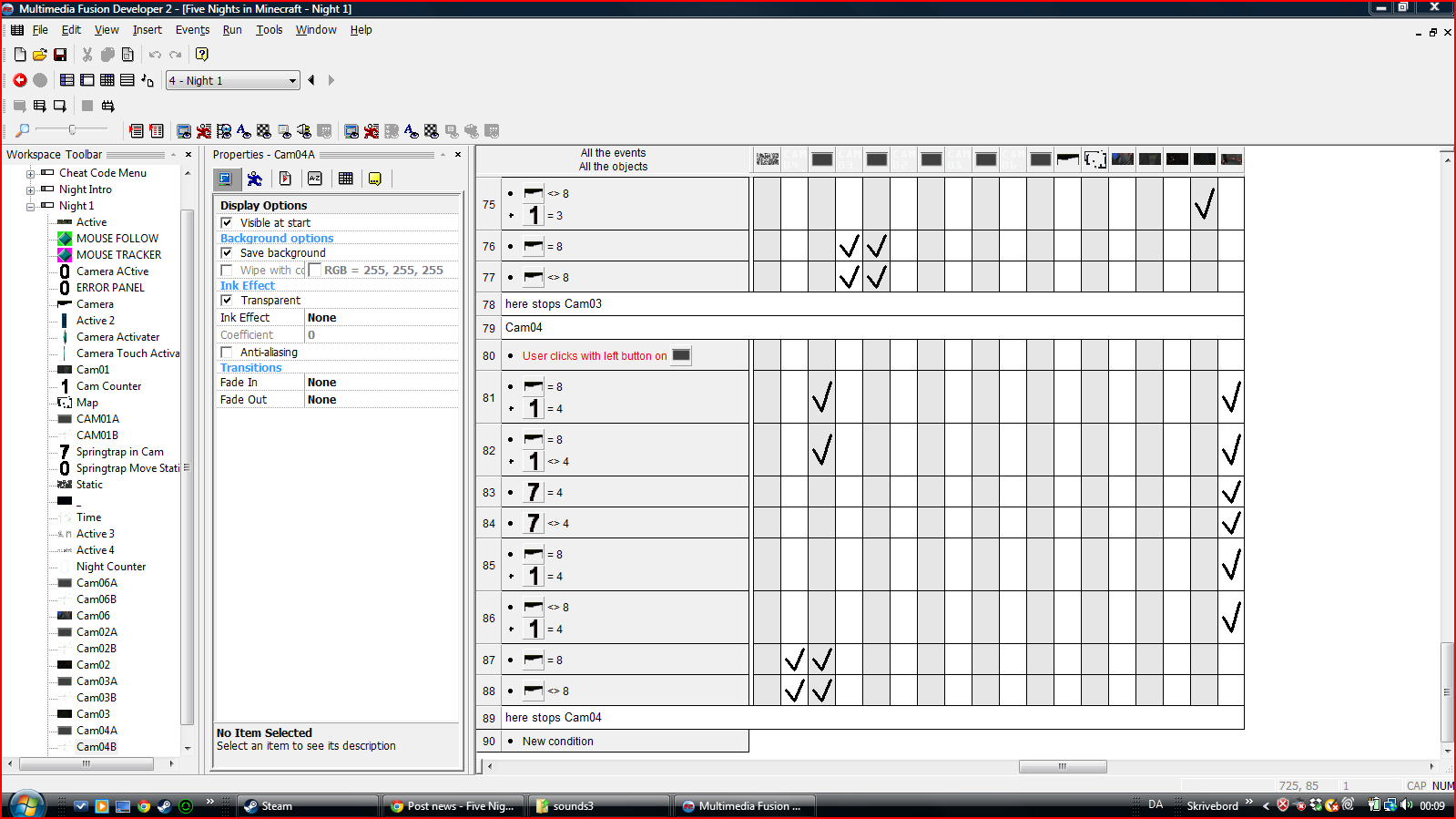The image size is (1456, 819).
Task: Open the Events menu
Action: click(192, 29)
